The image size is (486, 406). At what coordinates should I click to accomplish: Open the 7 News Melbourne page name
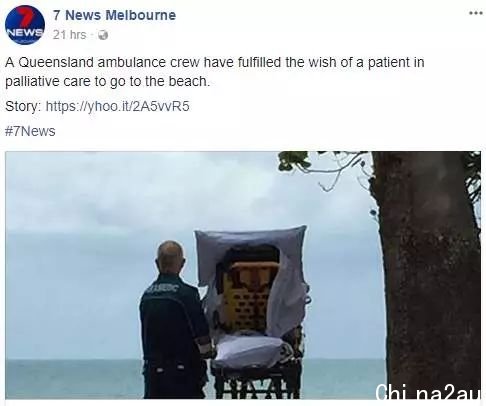(x=114, y=15)
